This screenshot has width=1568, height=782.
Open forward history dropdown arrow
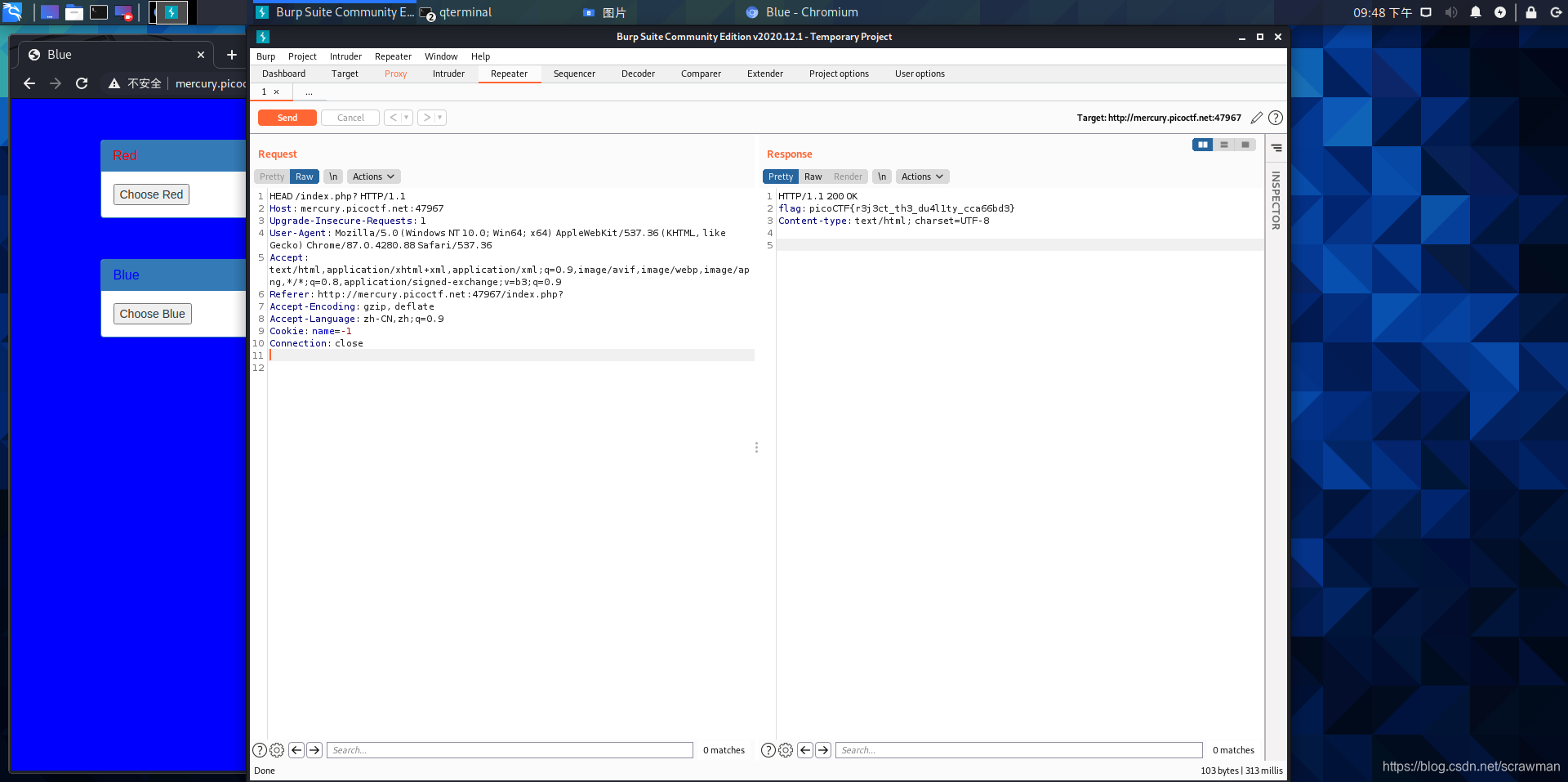(x=440, y=118)
